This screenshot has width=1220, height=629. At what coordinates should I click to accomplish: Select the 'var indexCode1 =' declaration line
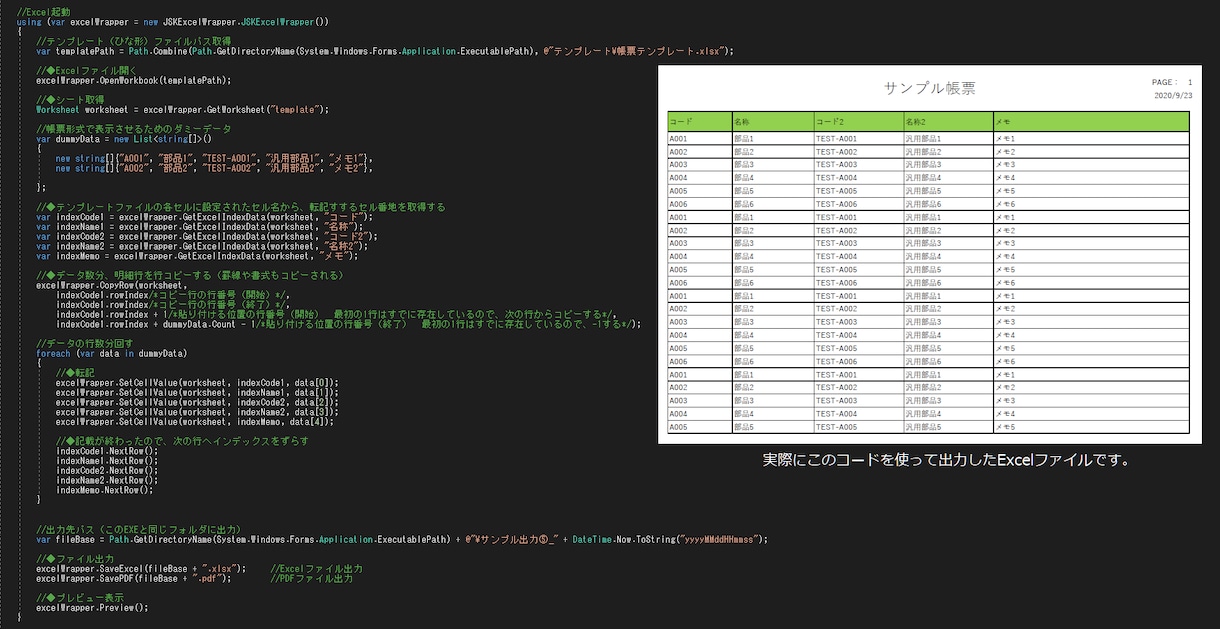click(x=205, y=216)
